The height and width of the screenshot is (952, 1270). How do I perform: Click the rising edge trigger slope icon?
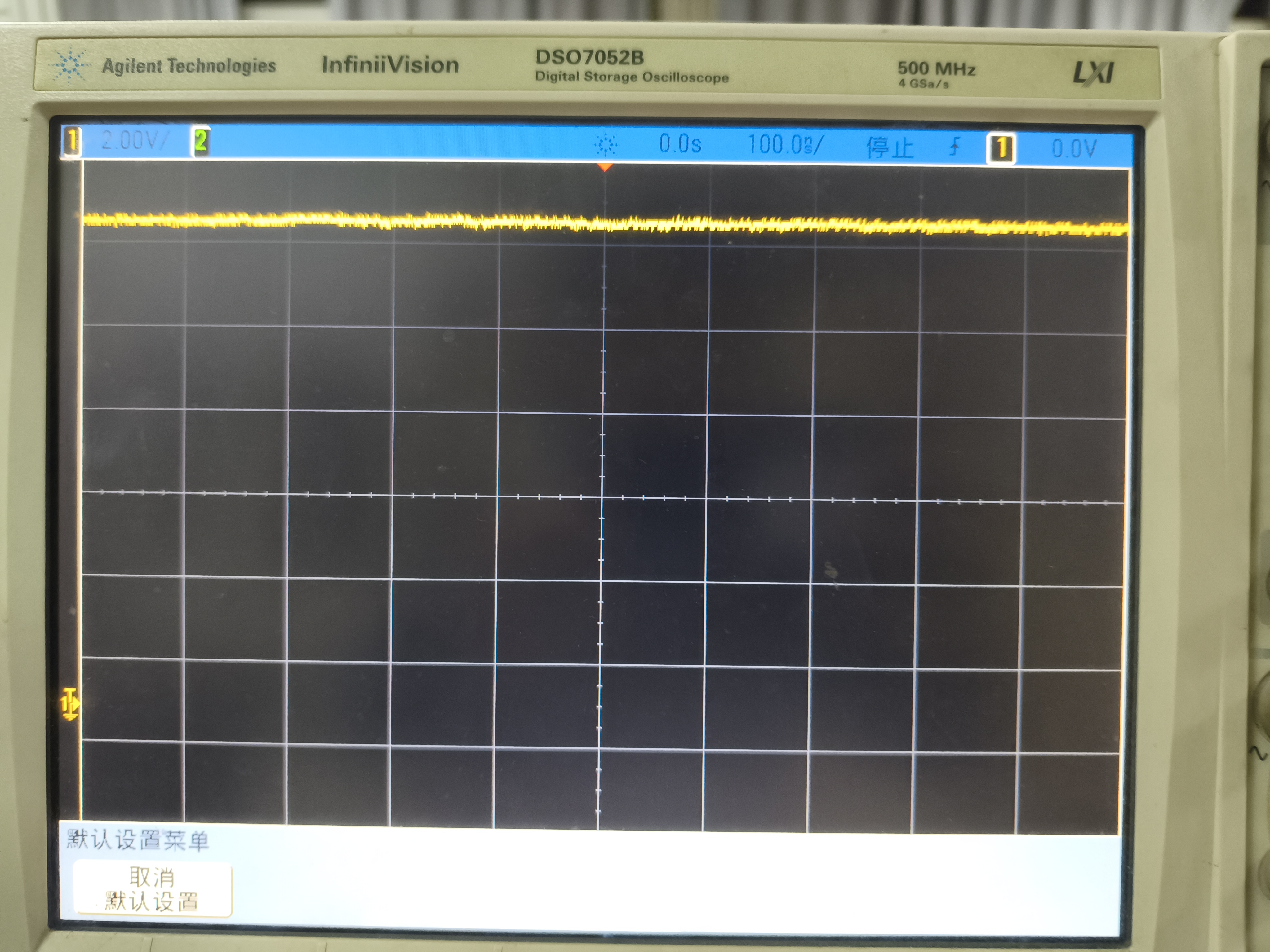(954, 147)
